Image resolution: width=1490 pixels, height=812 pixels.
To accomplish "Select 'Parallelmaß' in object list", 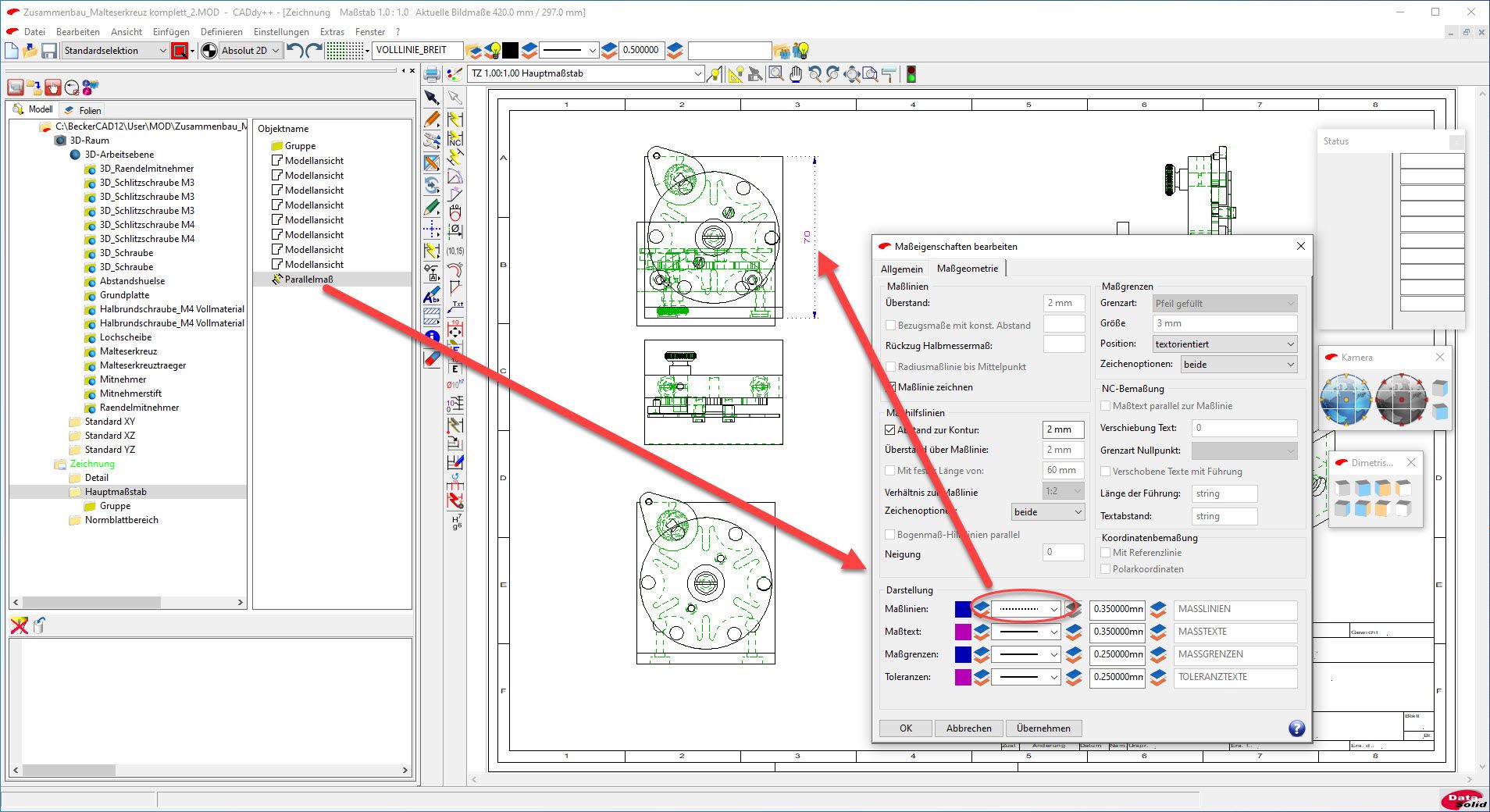I will [308, 280].
